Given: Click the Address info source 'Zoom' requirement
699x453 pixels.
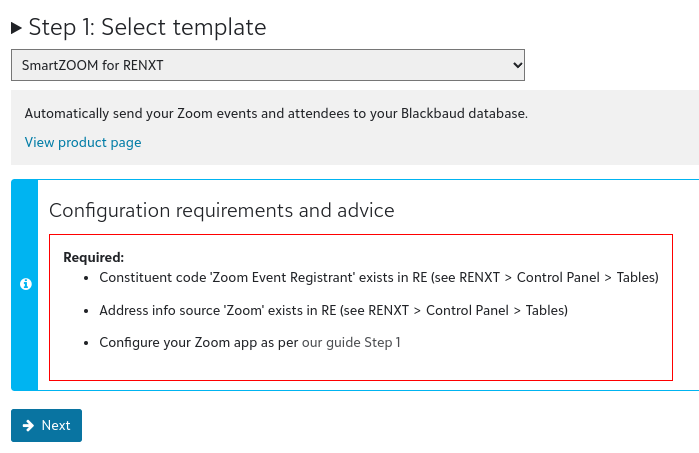Looking at the screenshot, I should tap(333, 310).
